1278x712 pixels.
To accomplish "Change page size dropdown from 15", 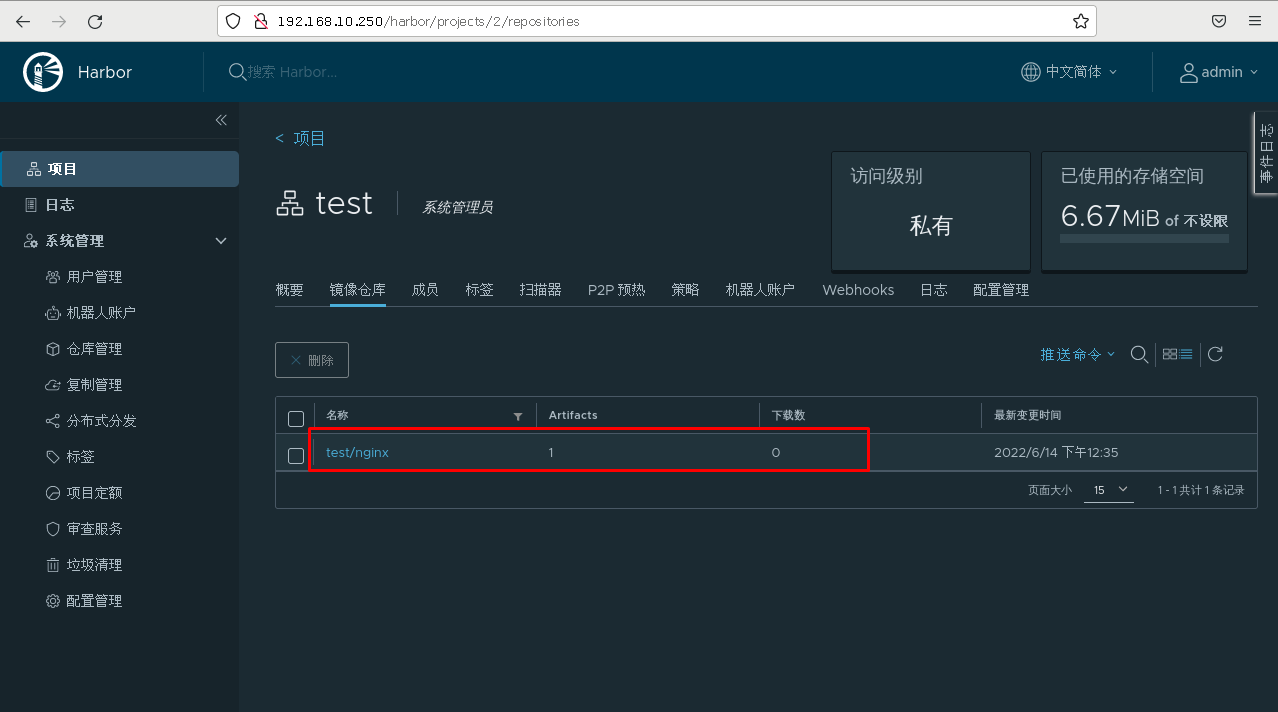I will click(1109, 490).
